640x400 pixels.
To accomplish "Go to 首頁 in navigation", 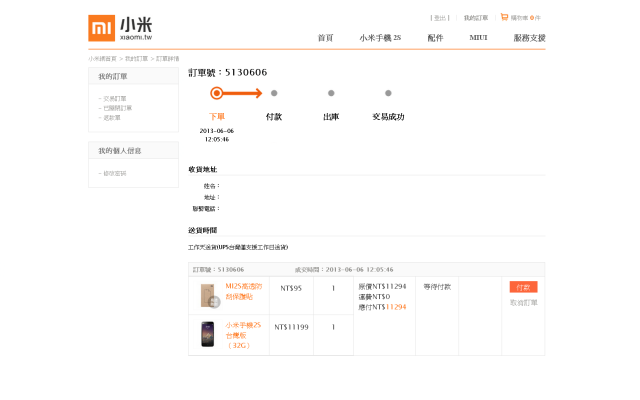I will tap(325, 38).
